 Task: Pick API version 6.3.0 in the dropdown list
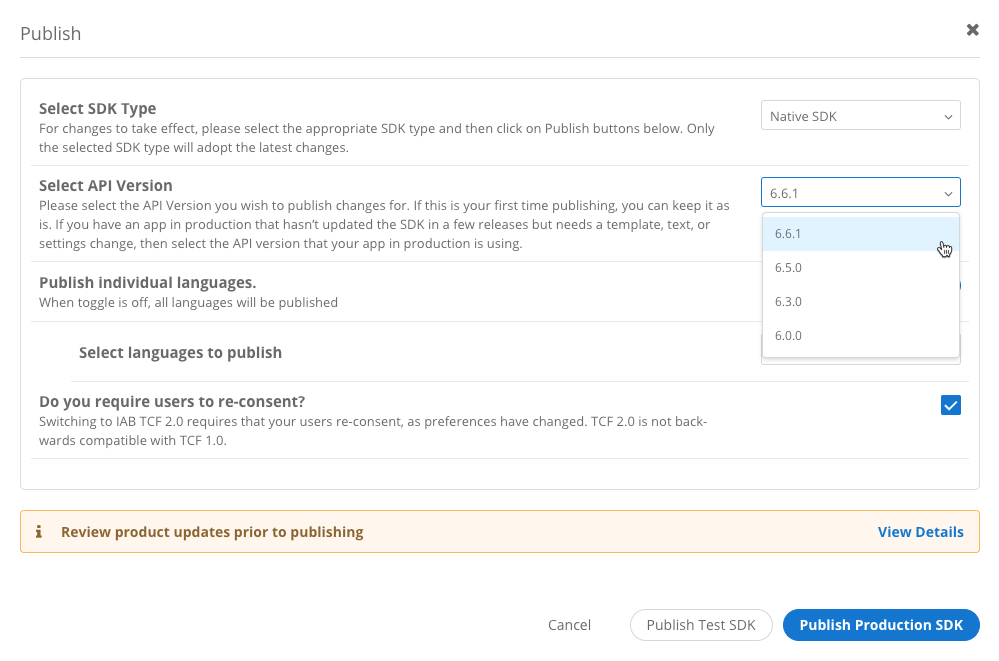(x=860, y=302)
